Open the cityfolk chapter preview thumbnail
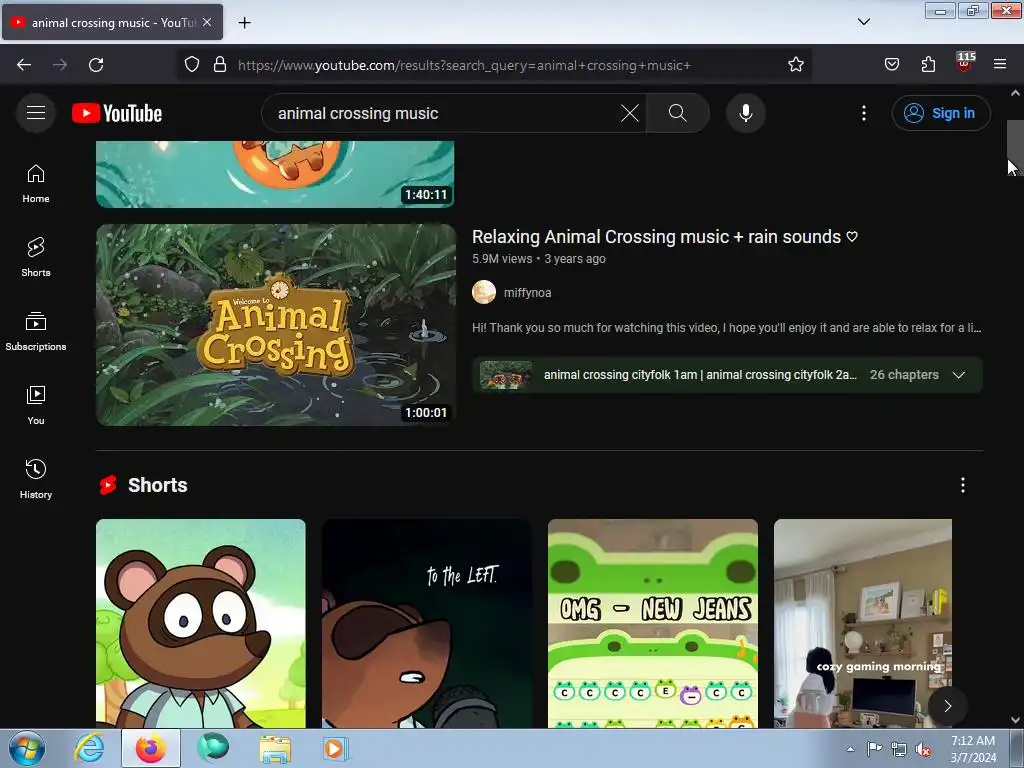Screen dimensions: 1024x768 pyautogui.click(x=505, y=375)
